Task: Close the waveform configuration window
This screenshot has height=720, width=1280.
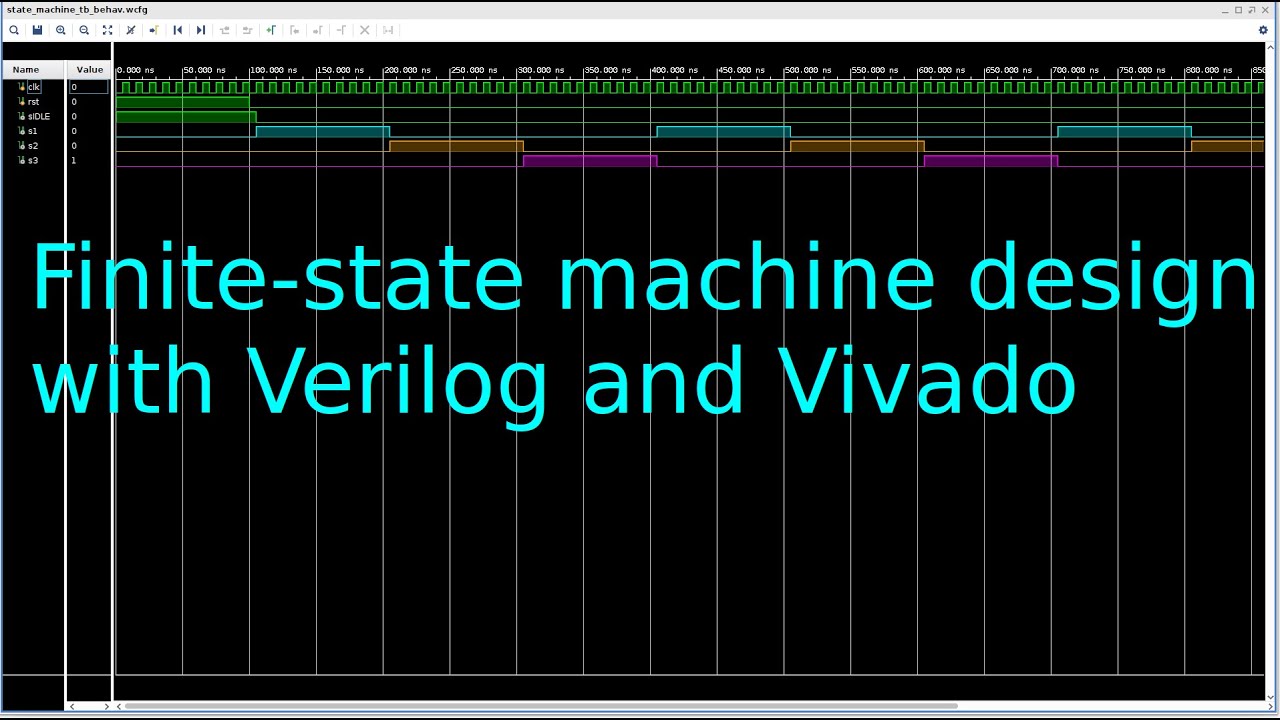Action: [1265, 10]
